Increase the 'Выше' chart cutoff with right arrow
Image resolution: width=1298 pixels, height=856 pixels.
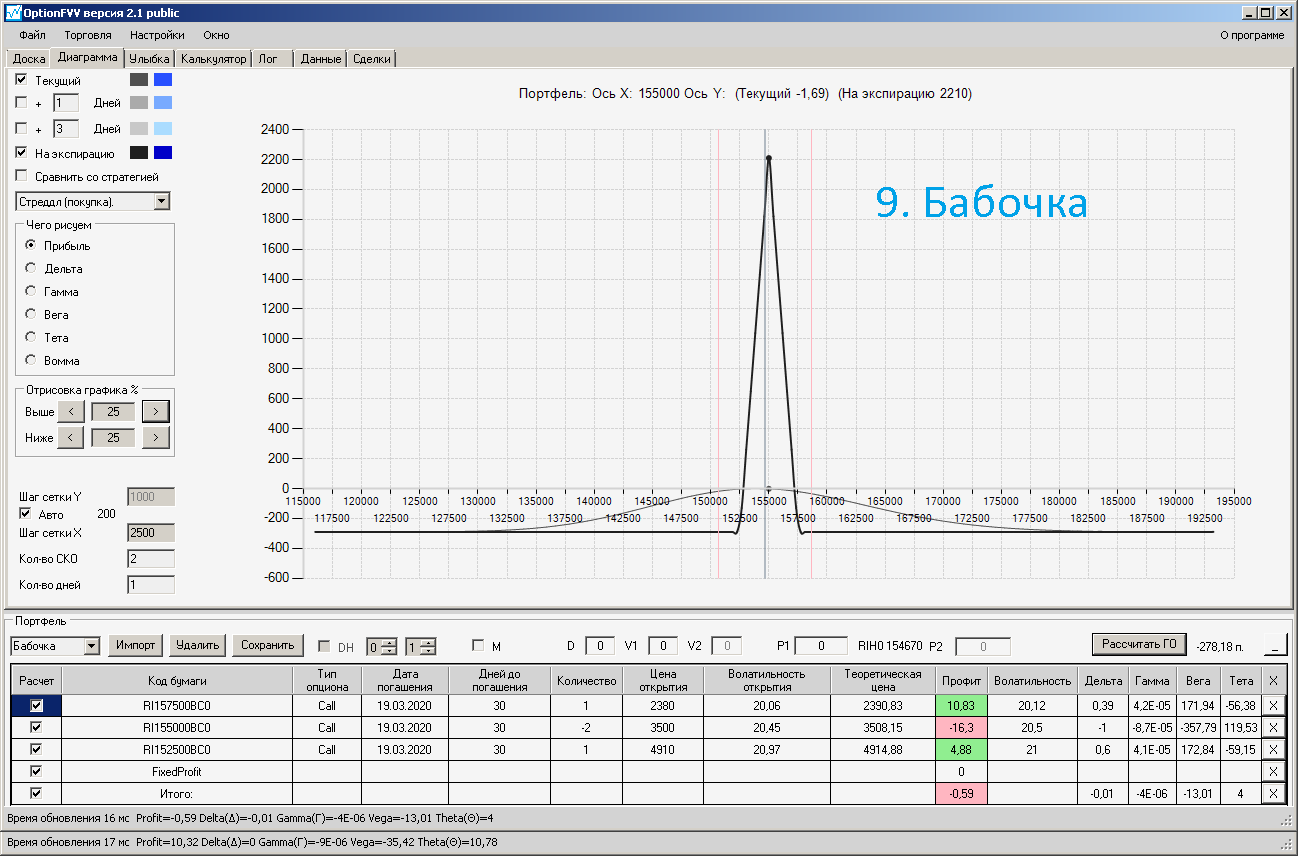tap(156, 411)
